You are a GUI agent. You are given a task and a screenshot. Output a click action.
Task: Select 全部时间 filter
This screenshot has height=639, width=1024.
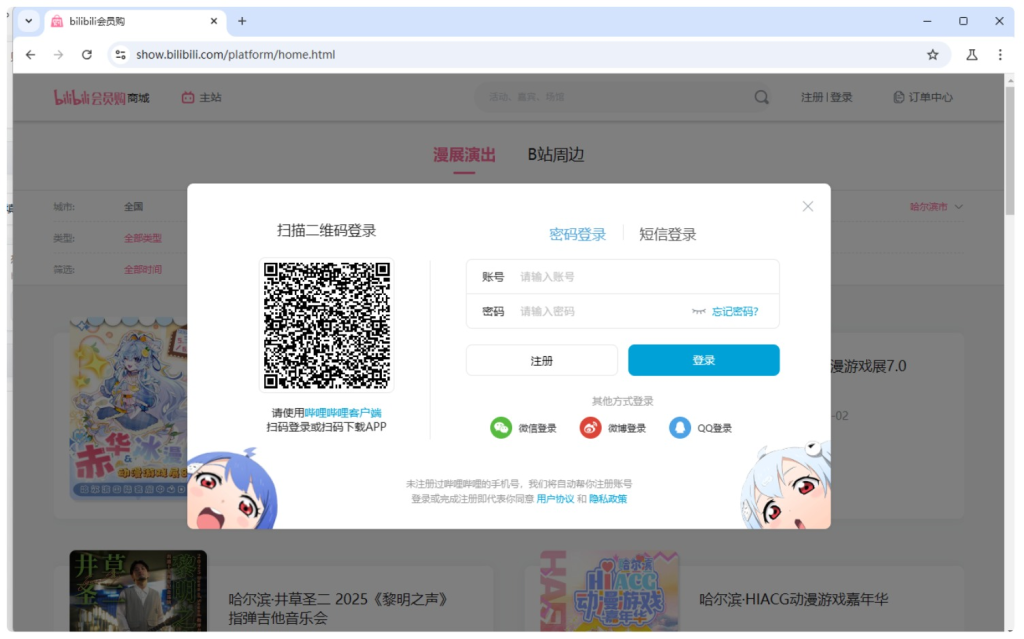pos(142,269)
